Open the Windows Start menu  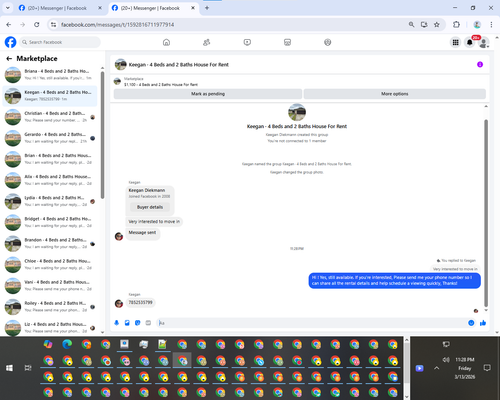[x=9, y=368]
